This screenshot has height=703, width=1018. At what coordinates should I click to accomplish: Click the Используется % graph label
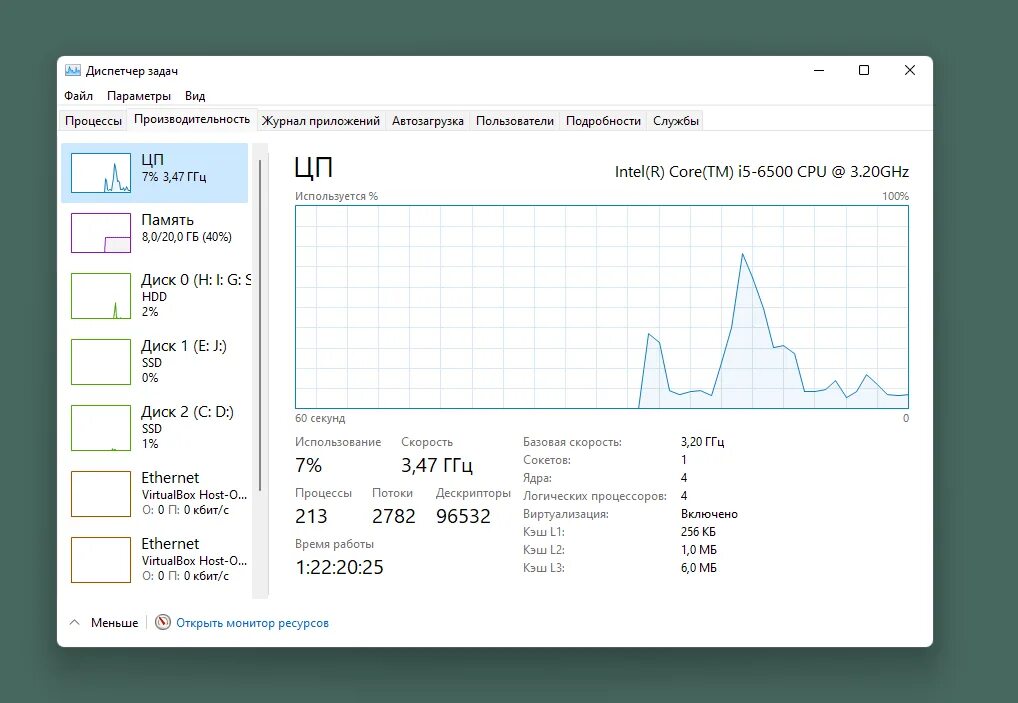pos(336,196)
